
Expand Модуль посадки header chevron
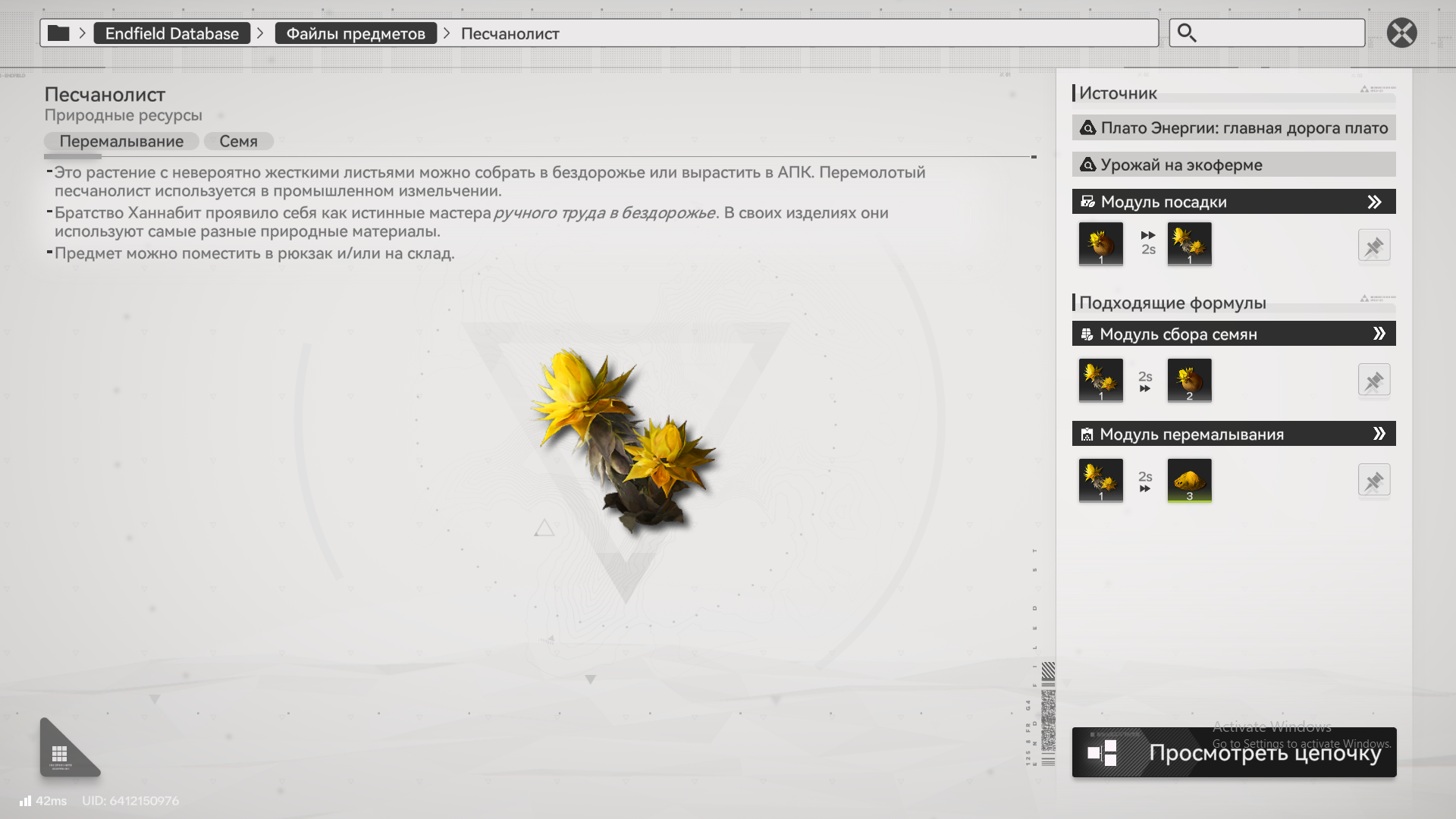1374,202
